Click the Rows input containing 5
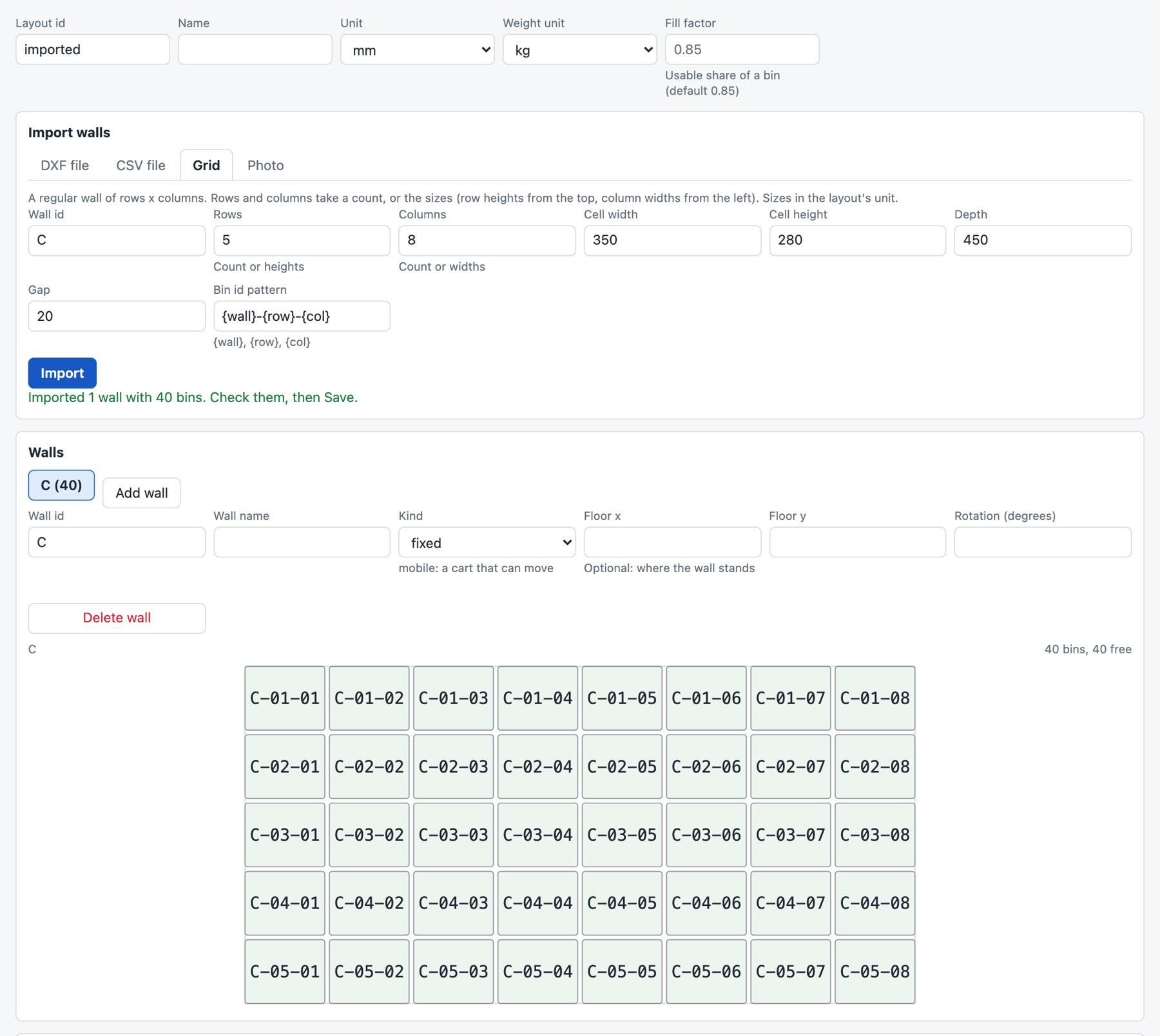The width and height of the screenshot is (1160, 1036). (x=302, y=240)
